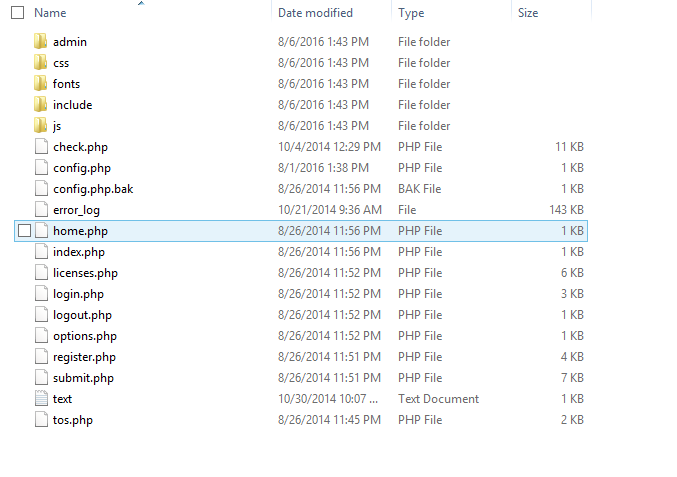The height and width of the screenshot is (477, 677).
Task: Click the 7 KB size of submit.php
Action: pos(573,378)
